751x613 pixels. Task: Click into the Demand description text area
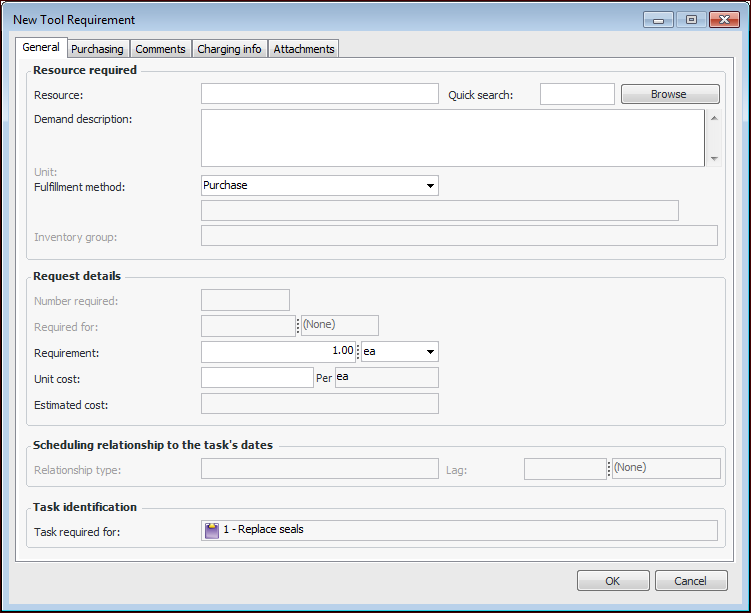click(452, 138)
